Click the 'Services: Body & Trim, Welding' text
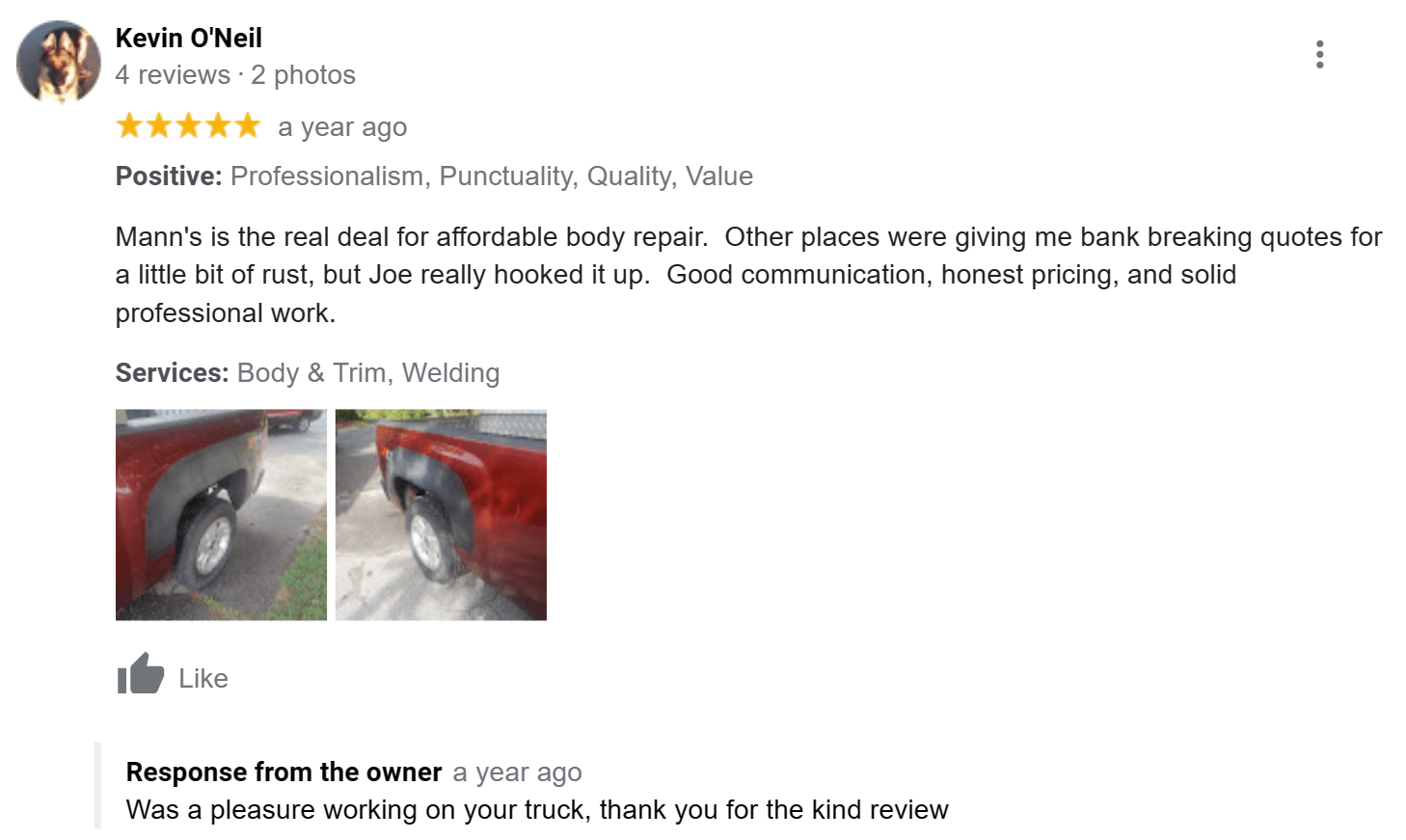Image resolution: width=1406 pixels, height=840 pixels. coord(307,372)
